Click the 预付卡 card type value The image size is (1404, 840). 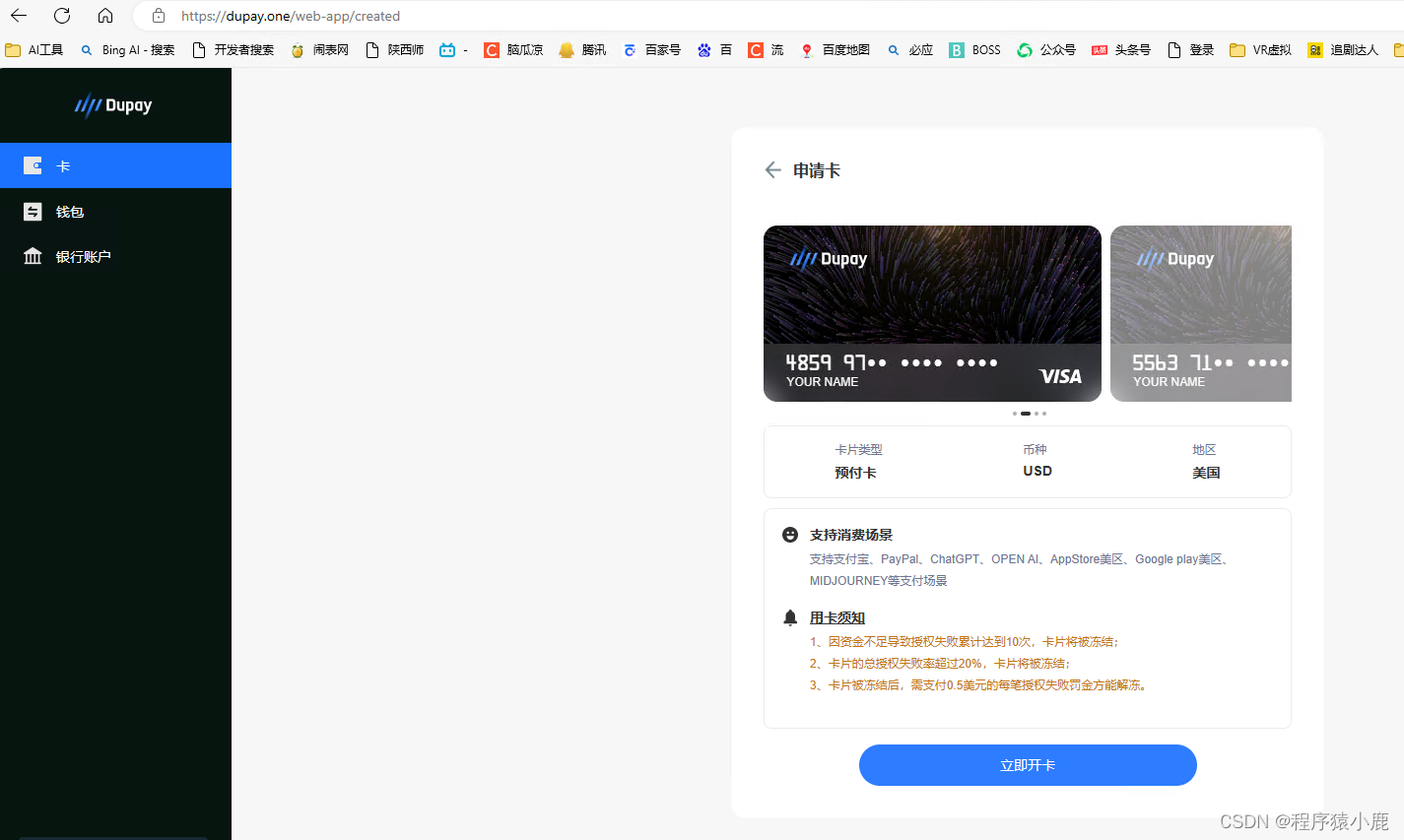coord(855,473)
